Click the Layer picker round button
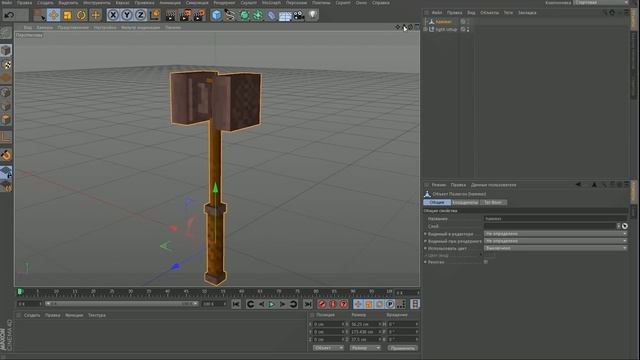The width and height of the screenshot is (640, 360). click(624, 226)
